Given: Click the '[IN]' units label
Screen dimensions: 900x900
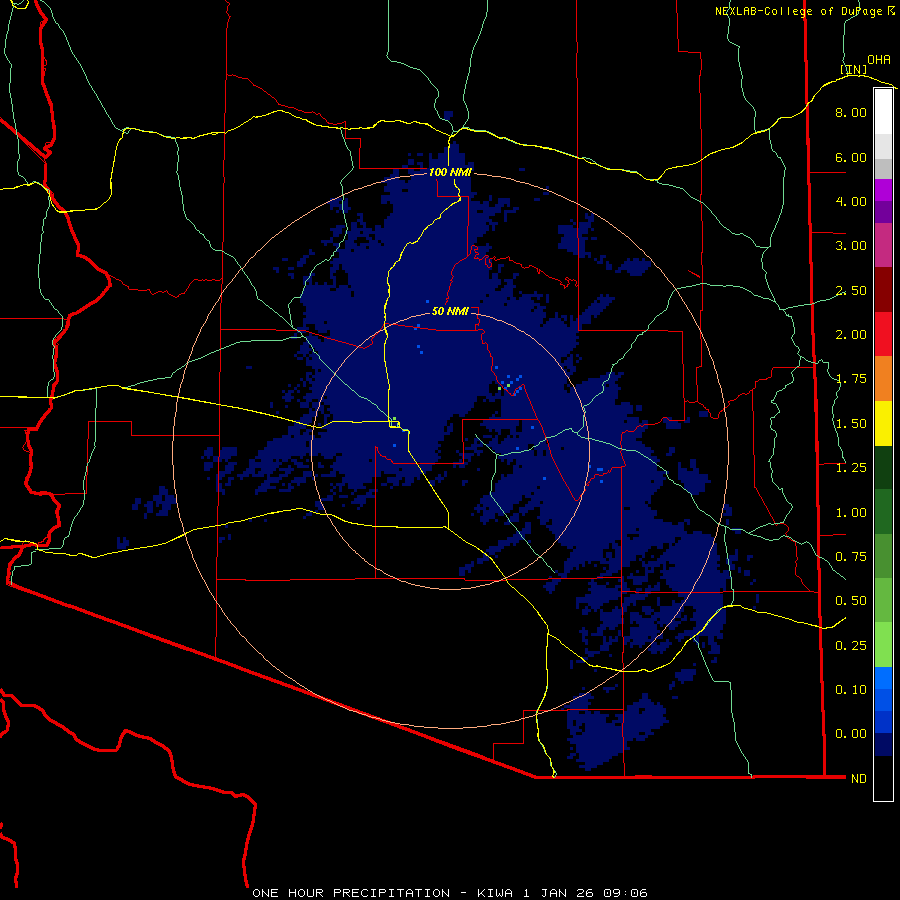Looking at the screenshot, I should 854,69.
